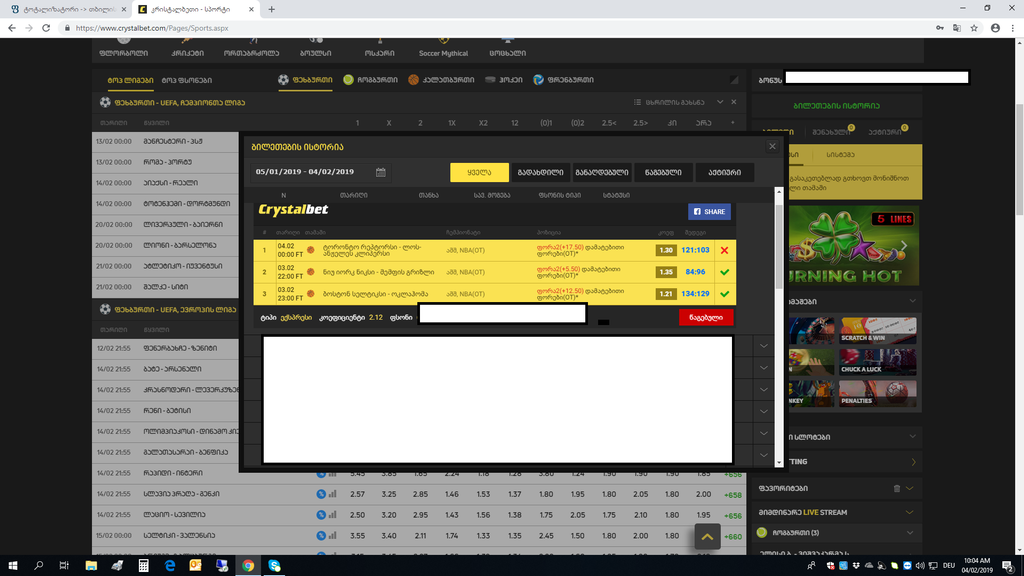Image resolution: width=1024 pixels, height=576 pixels.
Task: Select the 'აქტიური' filter tab in ticket history
Action: tap(724, 172)
